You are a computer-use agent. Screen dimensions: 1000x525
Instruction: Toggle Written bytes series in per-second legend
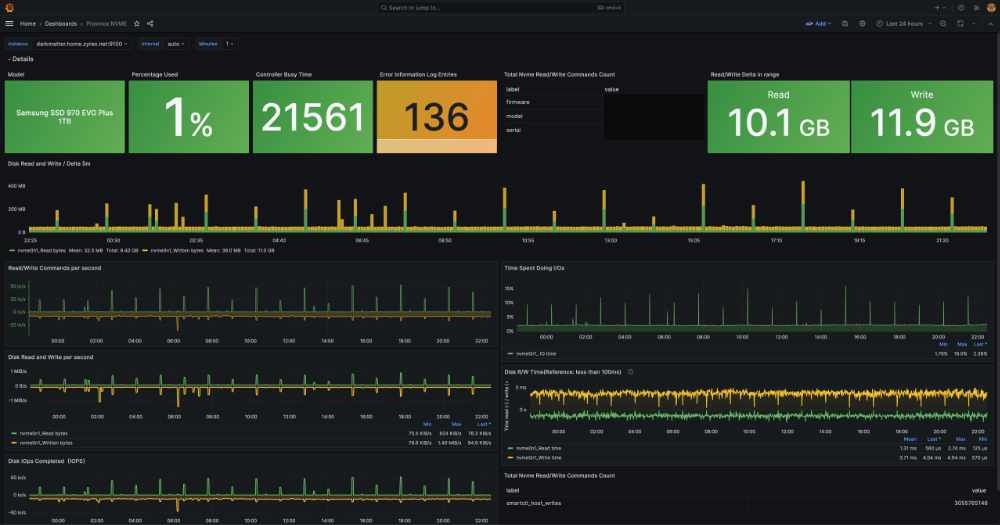click(46, 443)
